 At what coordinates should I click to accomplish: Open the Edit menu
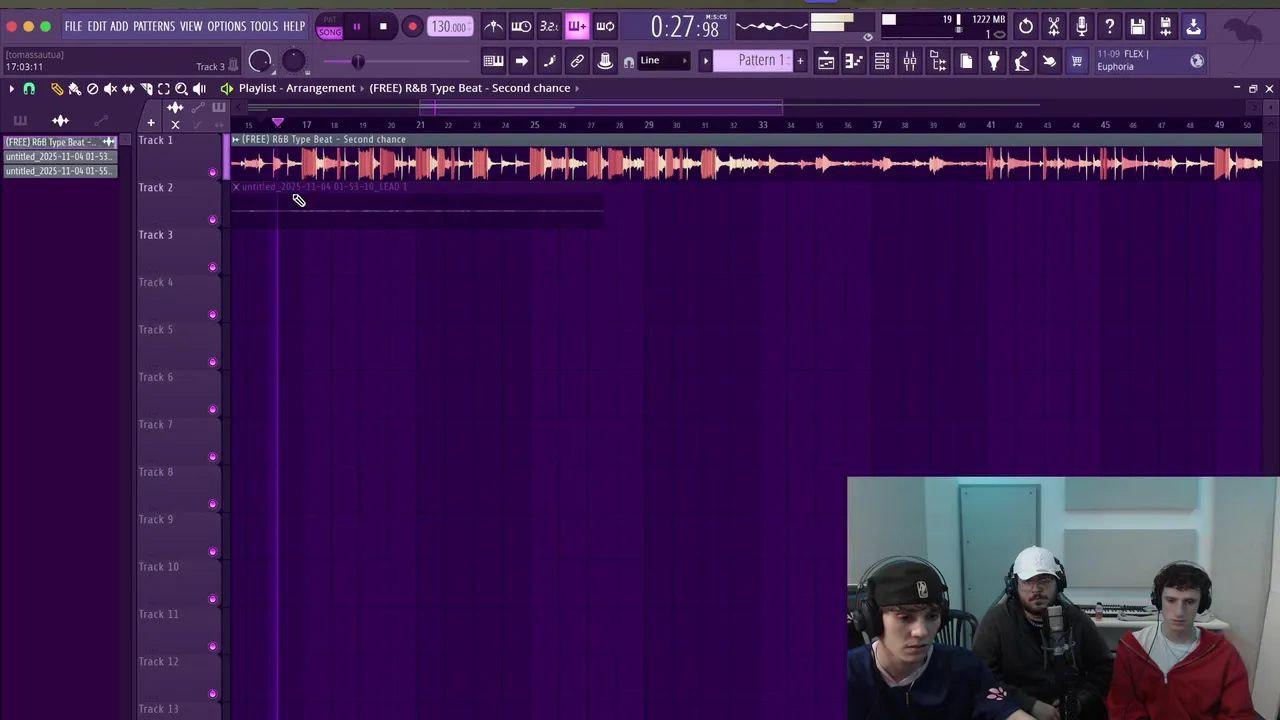[x=96, y=26]
